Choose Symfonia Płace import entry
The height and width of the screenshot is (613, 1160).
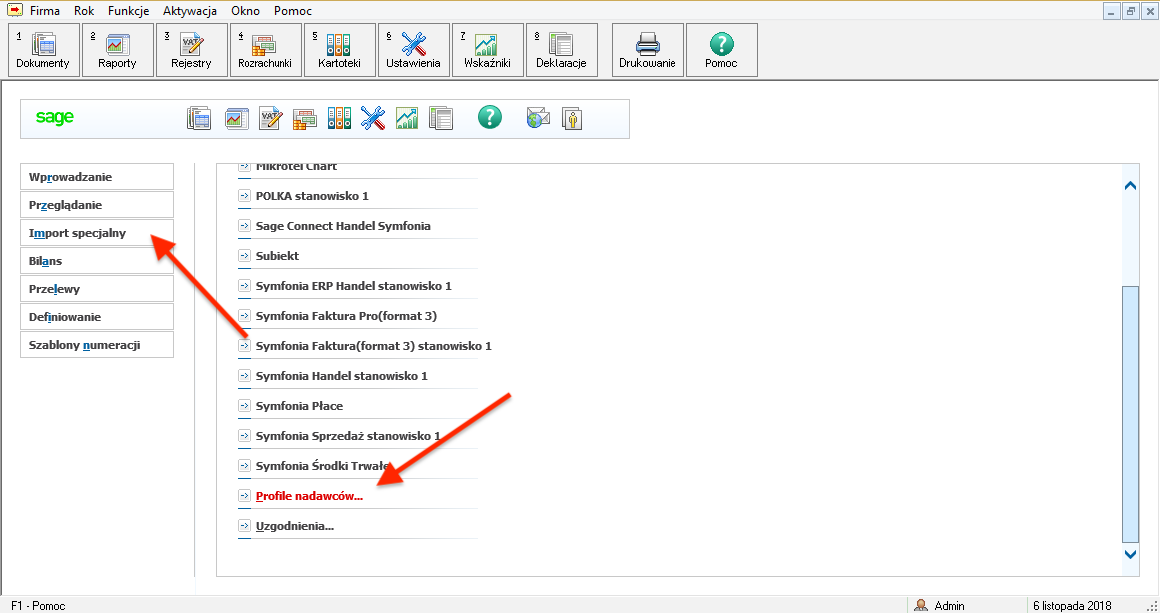tap(299, 406)
